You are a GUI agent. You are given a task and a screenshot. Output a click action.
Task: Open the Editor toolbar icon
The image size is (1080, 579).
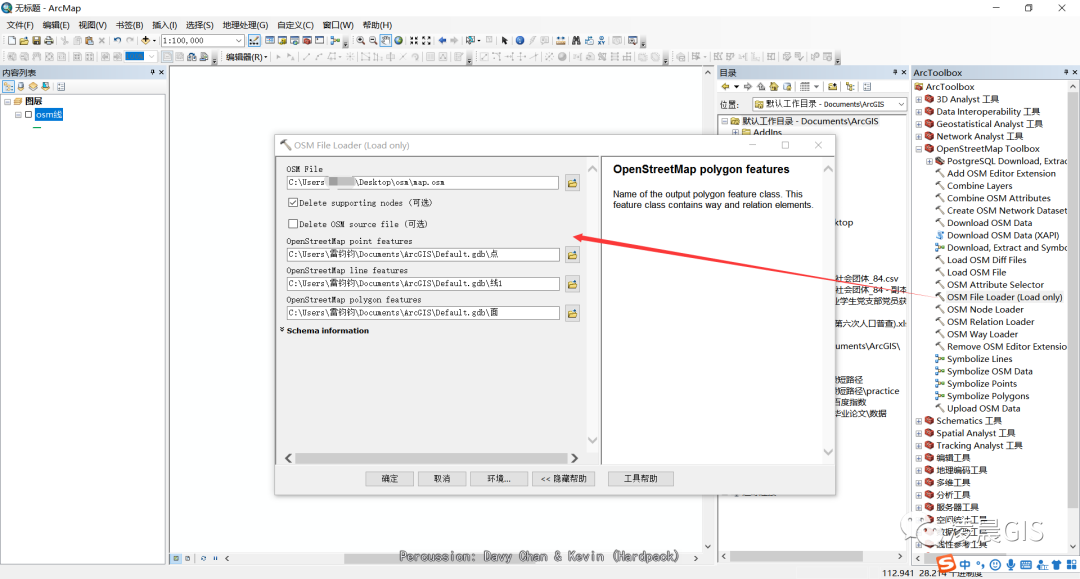click(x=255, y=41)
